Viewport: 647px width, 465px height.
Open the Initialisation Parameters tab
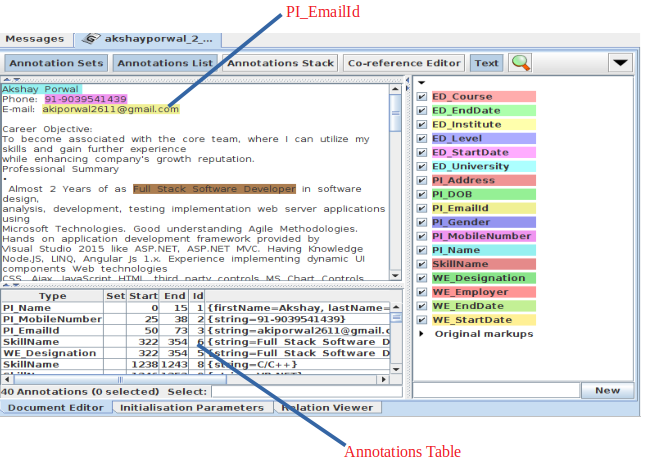click(193, 408)
